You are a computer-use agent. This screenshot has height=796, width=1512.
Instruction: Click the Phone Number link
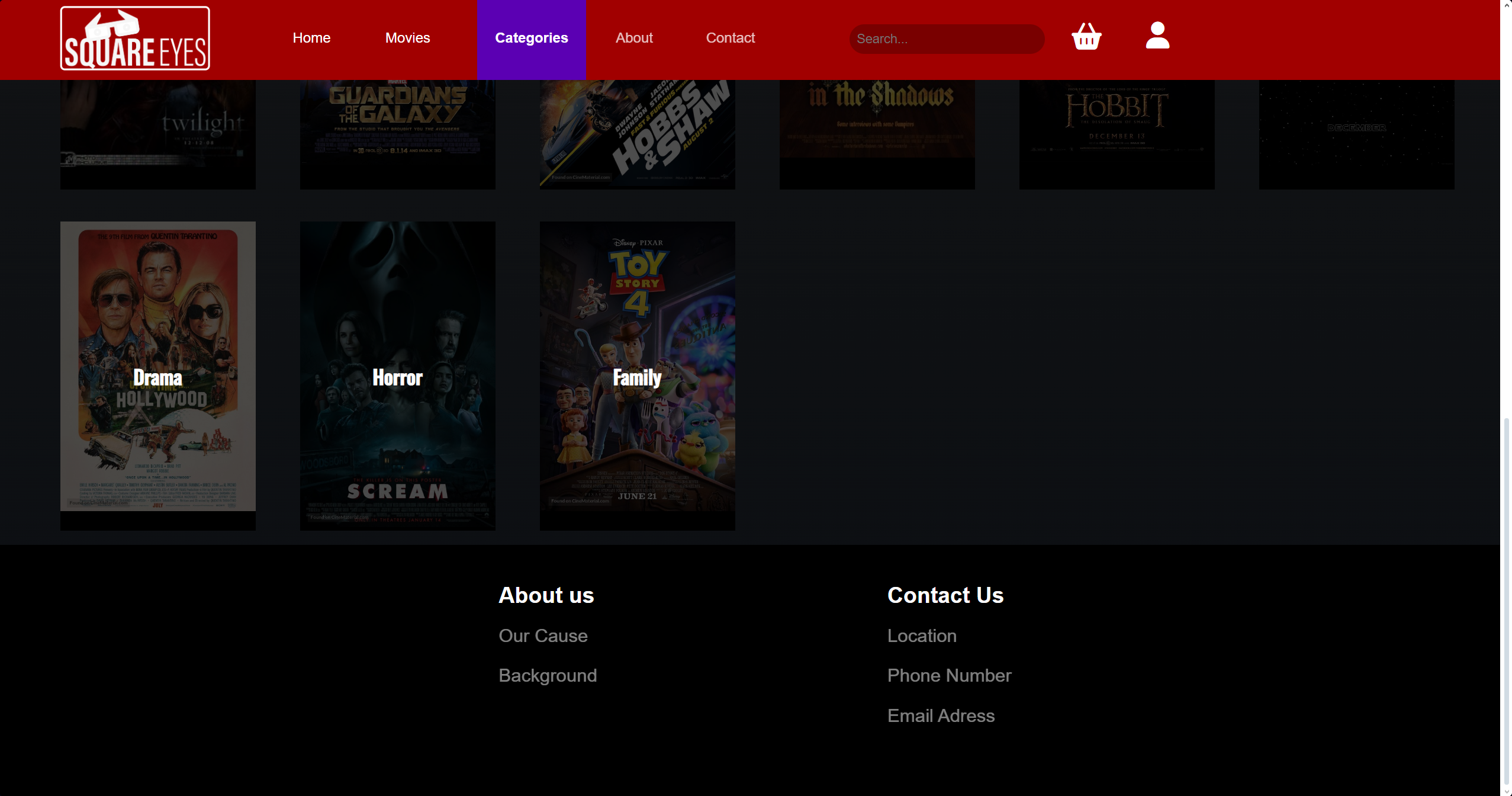tap(948, 675)
